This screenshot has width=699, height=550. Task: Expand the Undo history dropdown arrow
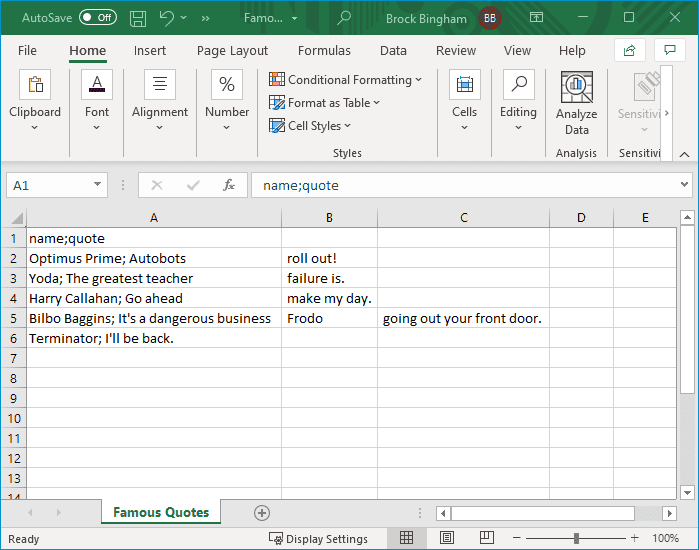coord(184,18)
